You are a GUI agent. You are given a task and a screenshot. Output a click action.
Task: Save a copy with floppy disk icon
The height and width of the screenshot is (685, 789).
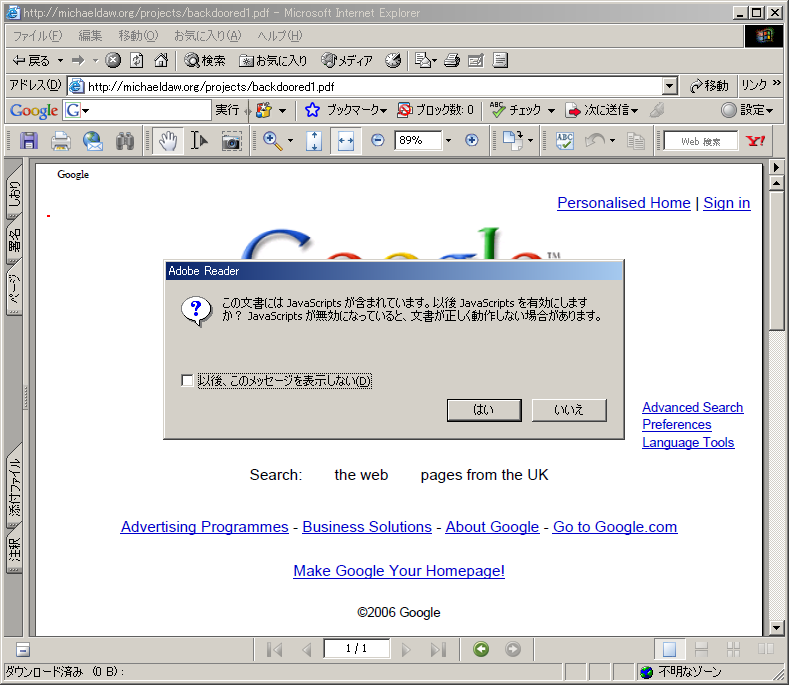click(x=29, y=140)
